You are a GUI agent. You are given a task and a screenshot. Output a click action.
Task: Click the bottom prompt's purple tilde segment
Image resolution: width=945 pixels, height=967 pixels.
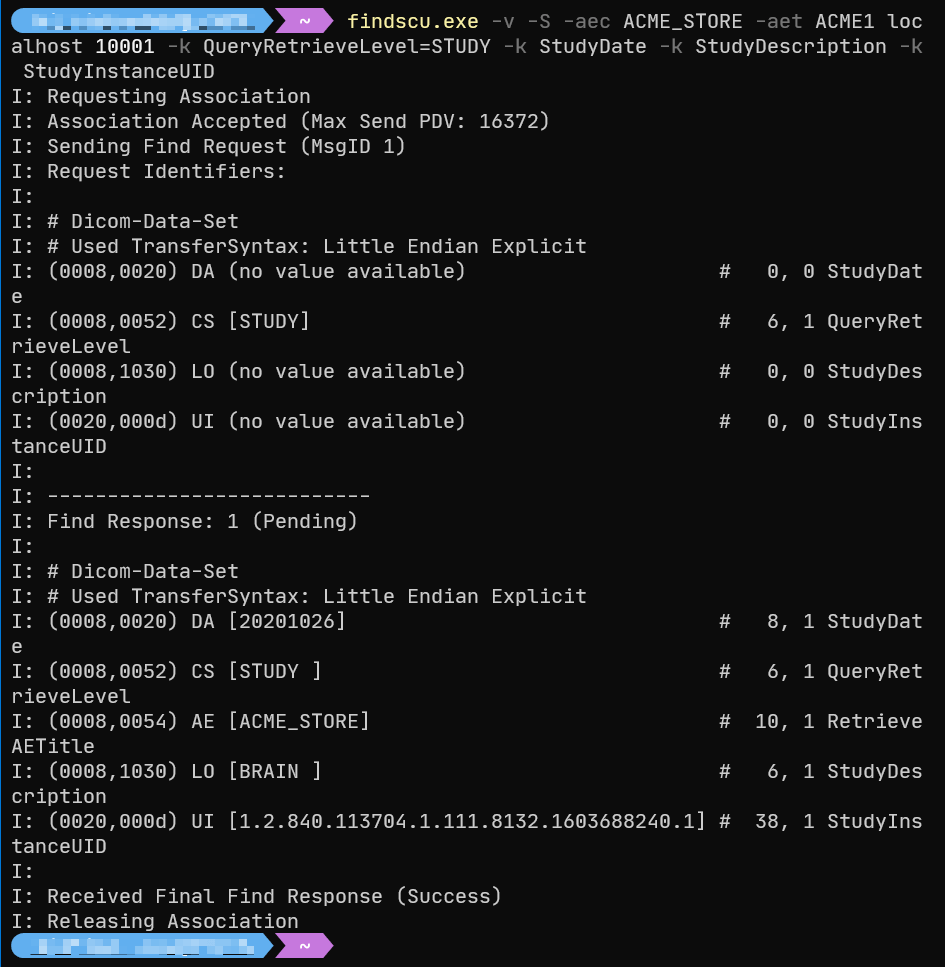click(303, 946)
